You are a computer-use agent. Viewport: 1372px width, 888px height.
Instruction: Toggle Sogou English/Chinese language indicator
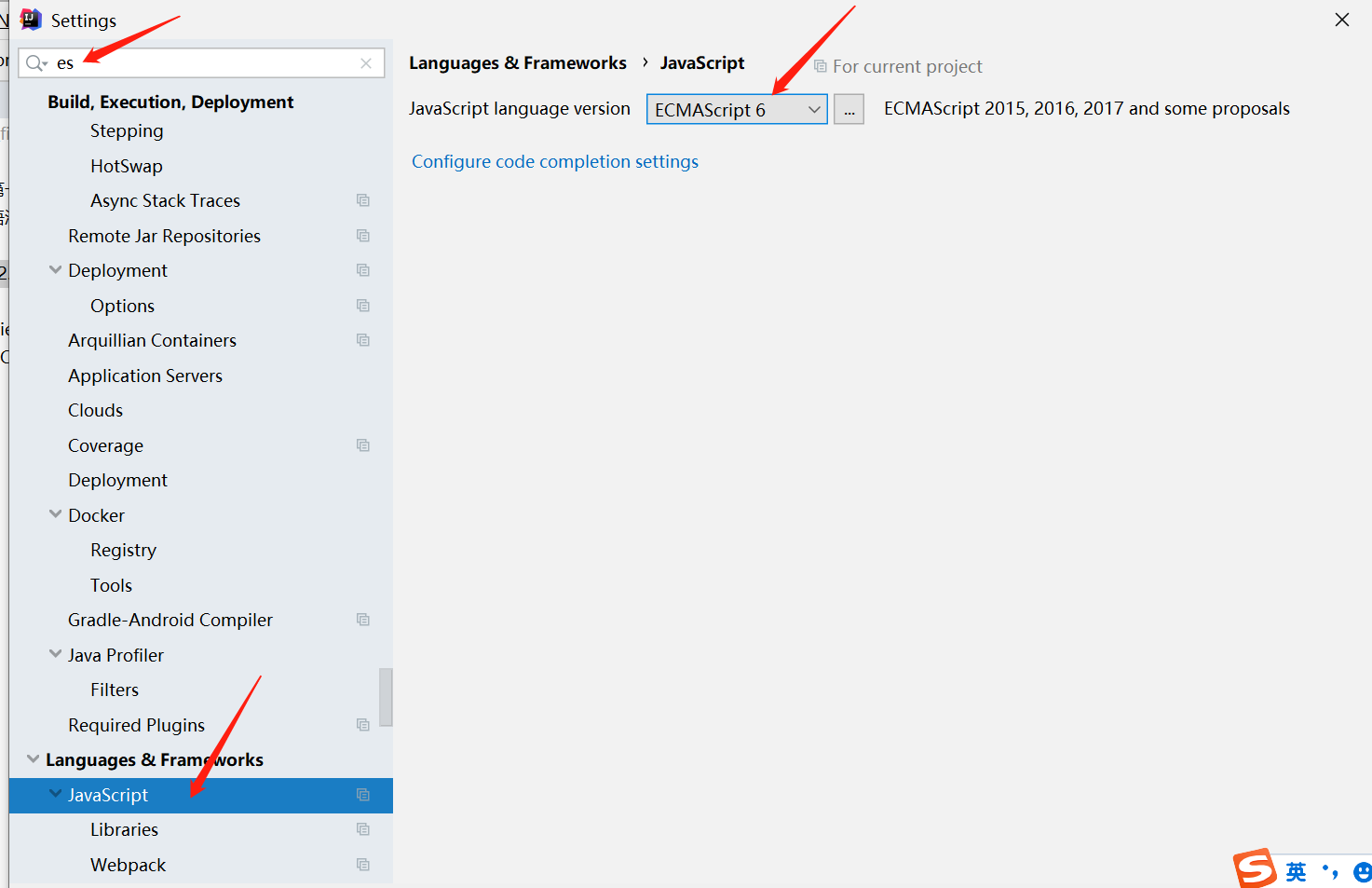pos(1296,872)
